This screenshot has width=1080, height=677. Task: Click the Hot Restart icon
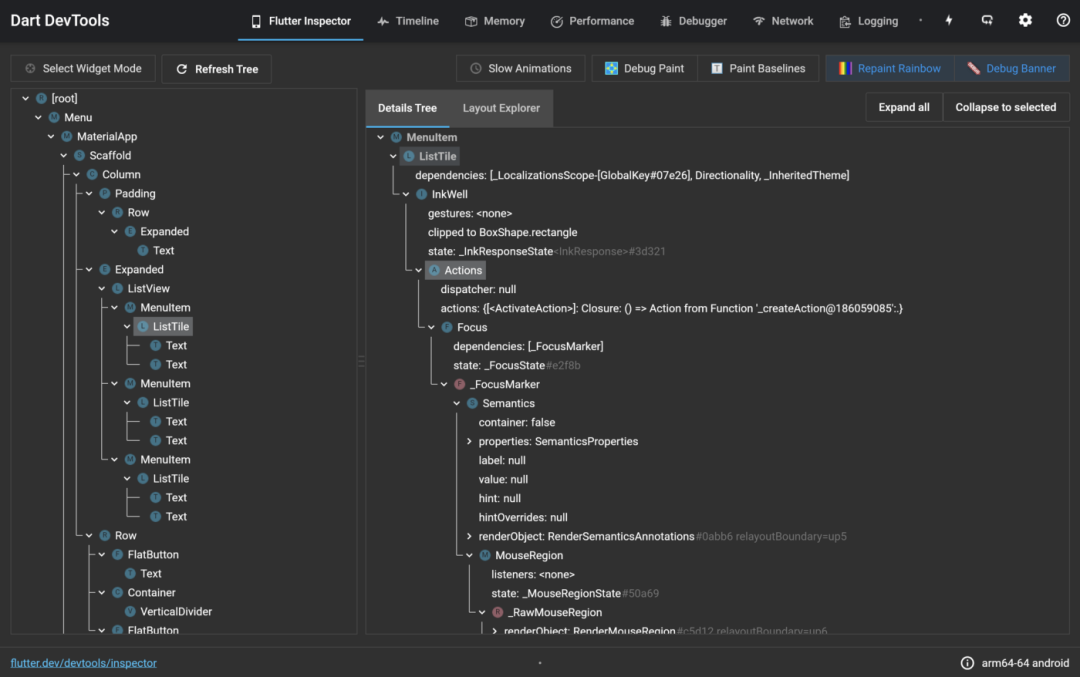(x=987, y=21)
